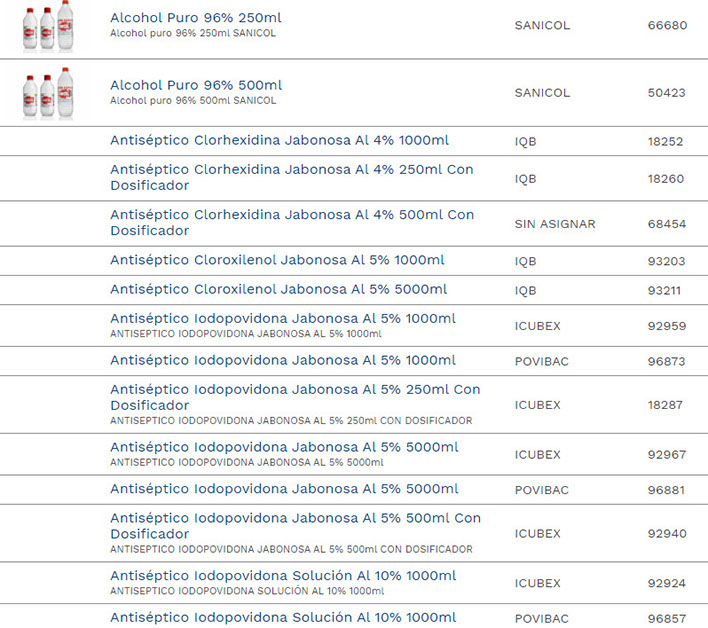
Task: Select POVIBAC Iodopovidona Jabonosa 5% 5000ml link
Action: coord(284,489)
